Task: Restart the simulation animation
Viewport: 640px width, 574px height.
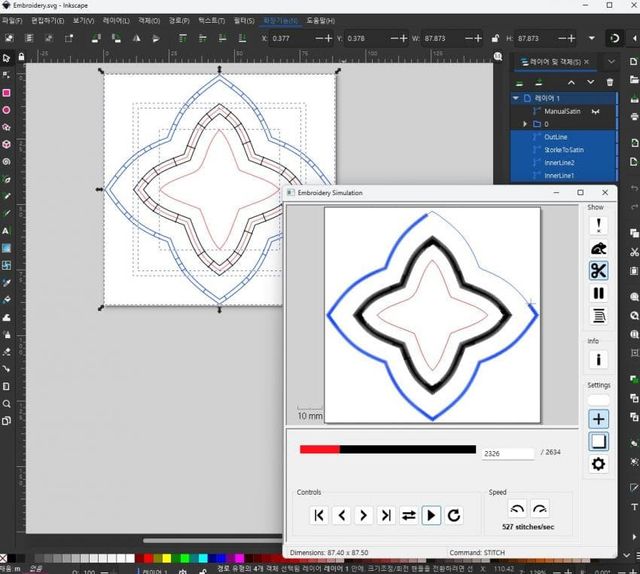Action: 455,515
